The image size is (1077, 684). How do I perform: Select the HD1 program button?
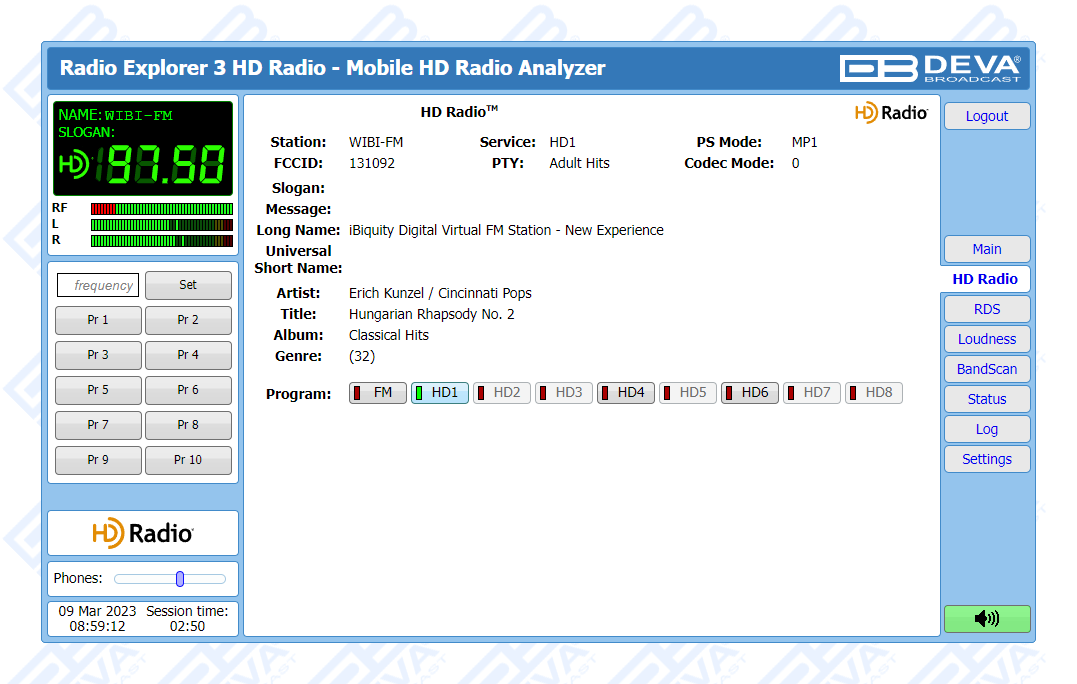click(x=440, y=393)
